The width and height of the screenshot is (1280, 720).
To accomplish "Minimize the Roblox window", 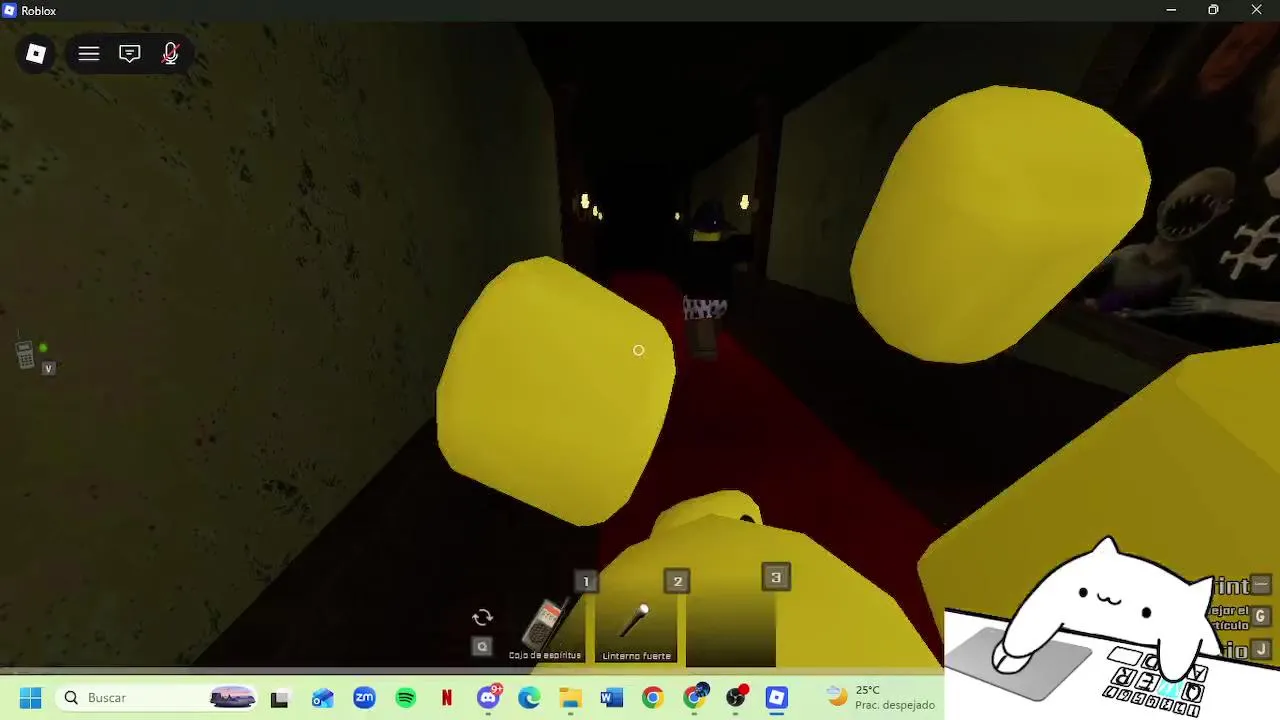I will coord(1171,10).
